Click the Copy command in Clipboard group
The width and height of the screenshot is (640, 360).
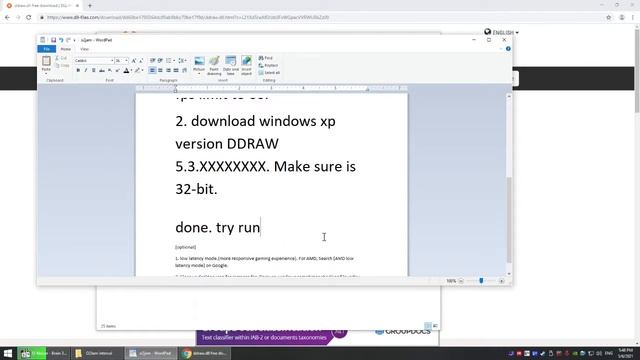tap(62, 65)
